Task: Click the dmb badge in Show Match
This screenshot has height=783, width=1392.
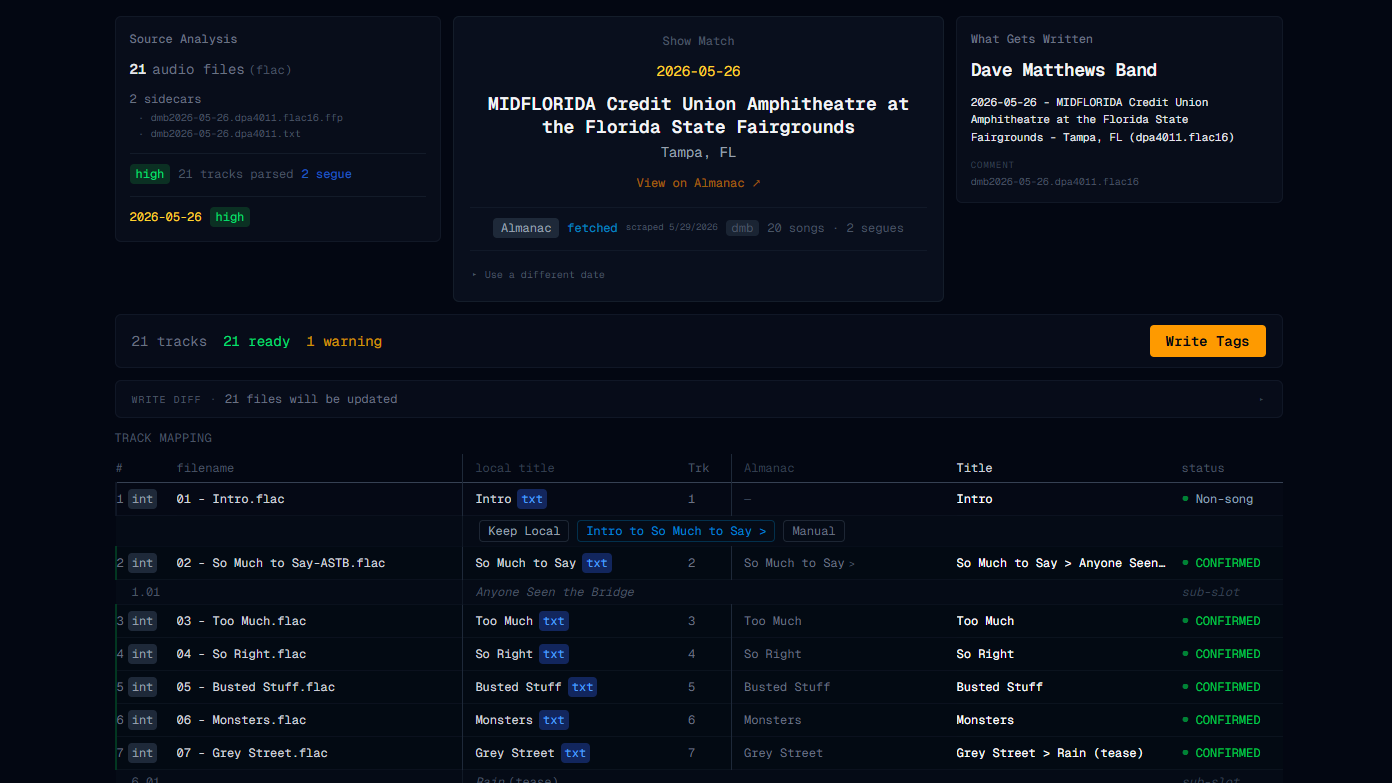Action: click(741, 228)
